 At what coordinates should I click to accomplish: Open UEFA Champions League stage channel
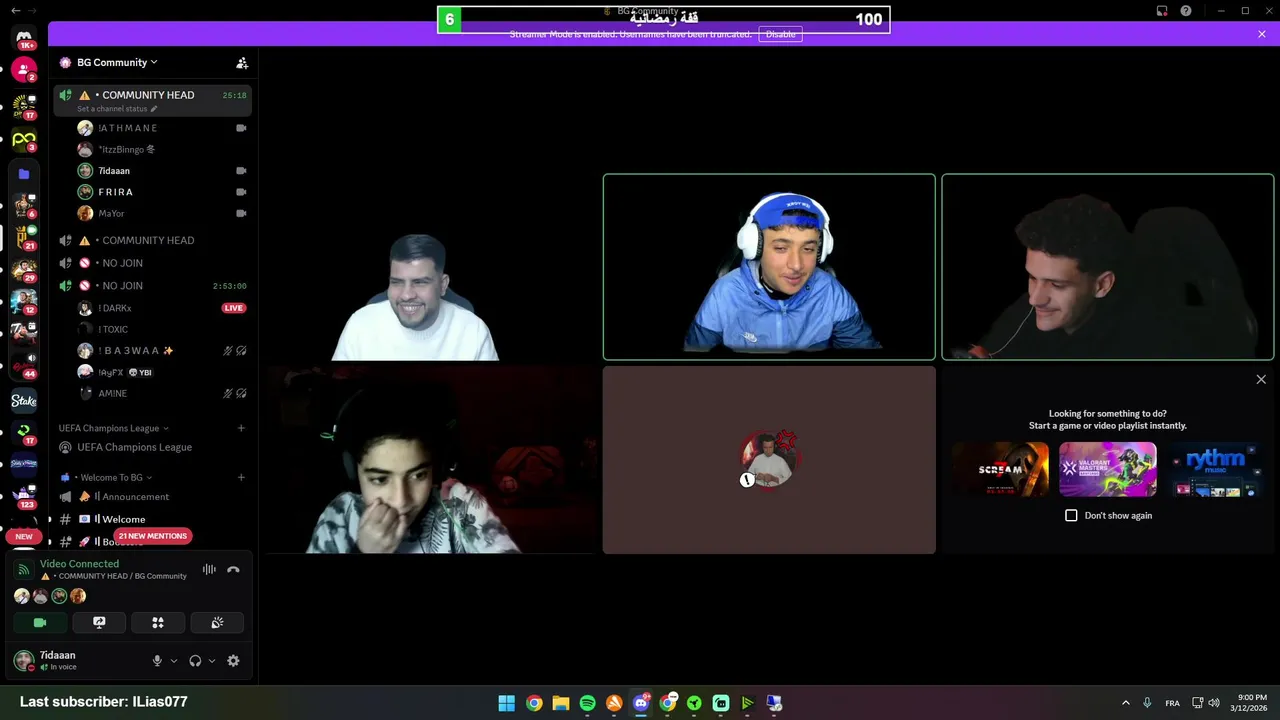pos(152,447)
